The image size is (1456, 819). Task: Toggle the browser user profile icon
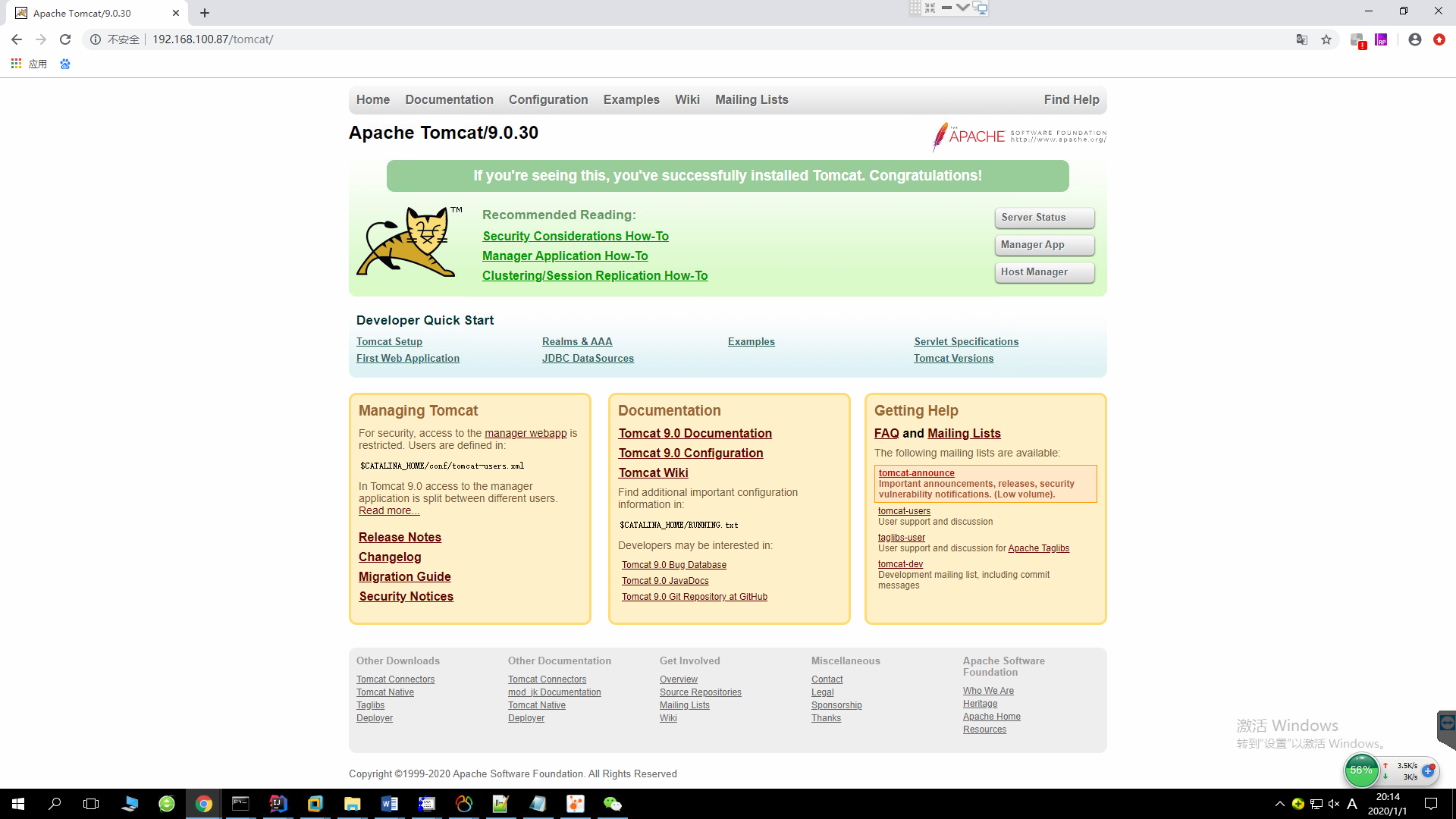(1414, 39)
